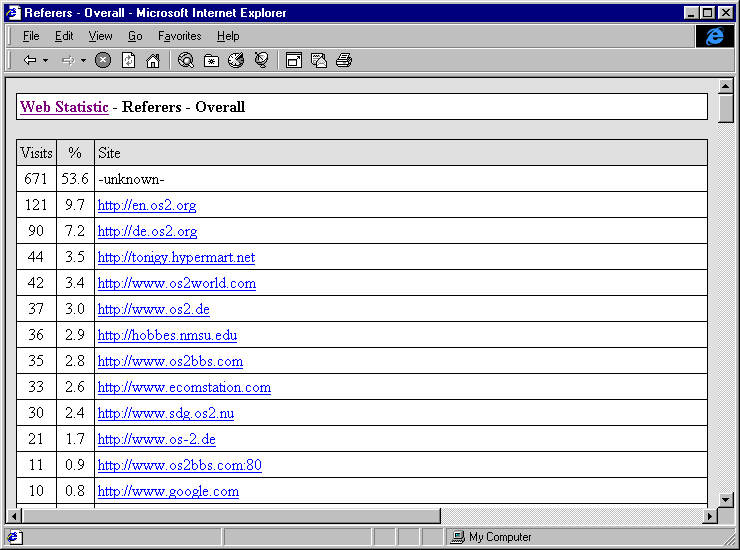Maximize the Internet Explorer window
Screen dimensions: 740x550
708,13
